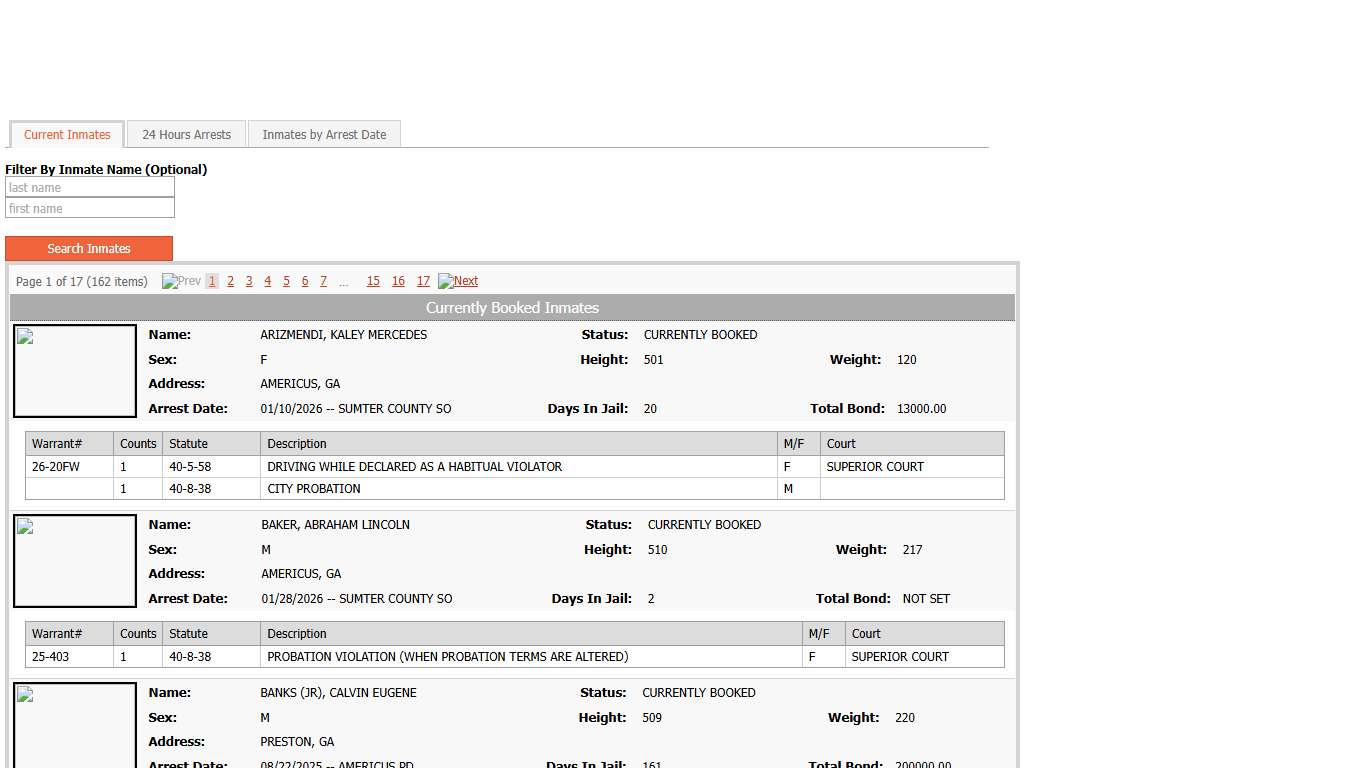This screenshot has height=768, width=1366.
Task: Open the Current Inmates tab
Action: tap(67, 135)
